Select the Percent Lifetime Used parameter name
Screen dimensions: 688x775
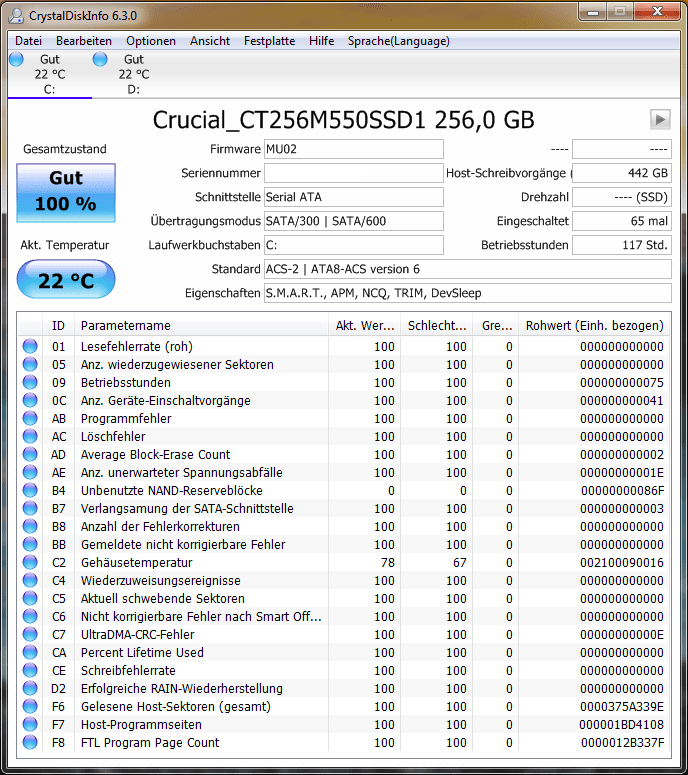pos(142,652)
